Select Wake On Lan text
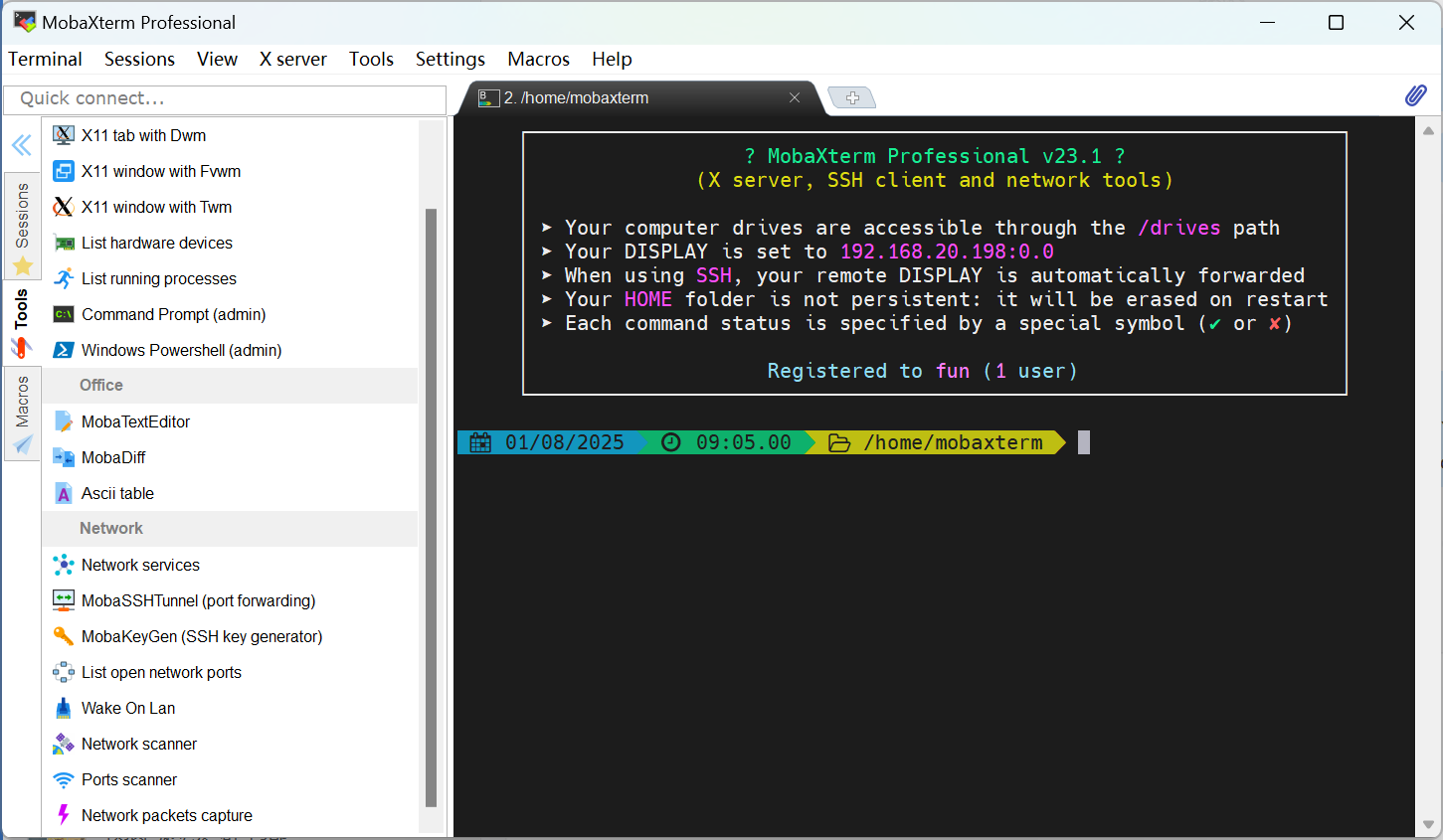Screen dimensions: 1443x840 [x=128, y=708]
